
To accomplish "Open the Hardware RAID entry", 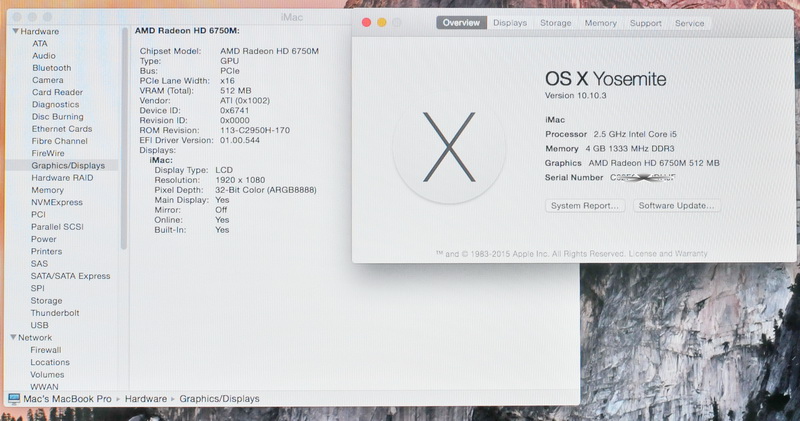I will point(62,178).
